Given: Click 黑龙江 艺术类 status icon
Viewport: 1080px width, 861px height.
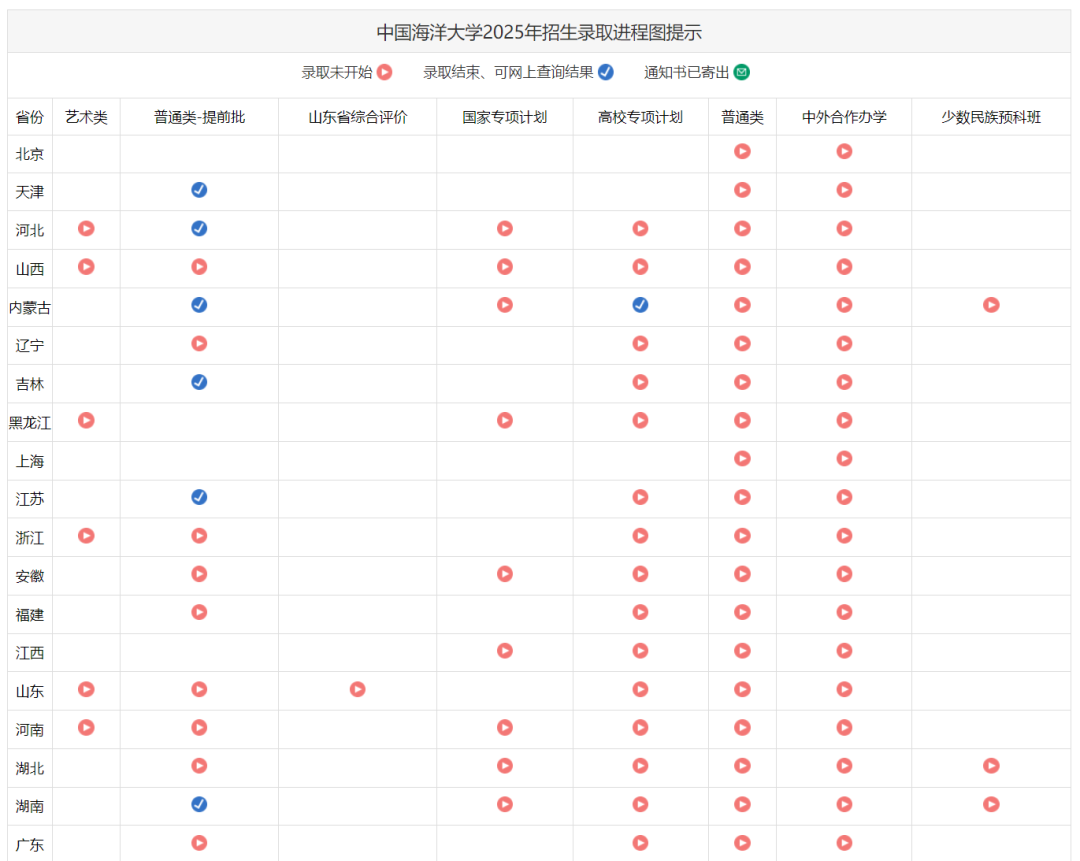Looking at the screenshot, I should click(86, 421).
